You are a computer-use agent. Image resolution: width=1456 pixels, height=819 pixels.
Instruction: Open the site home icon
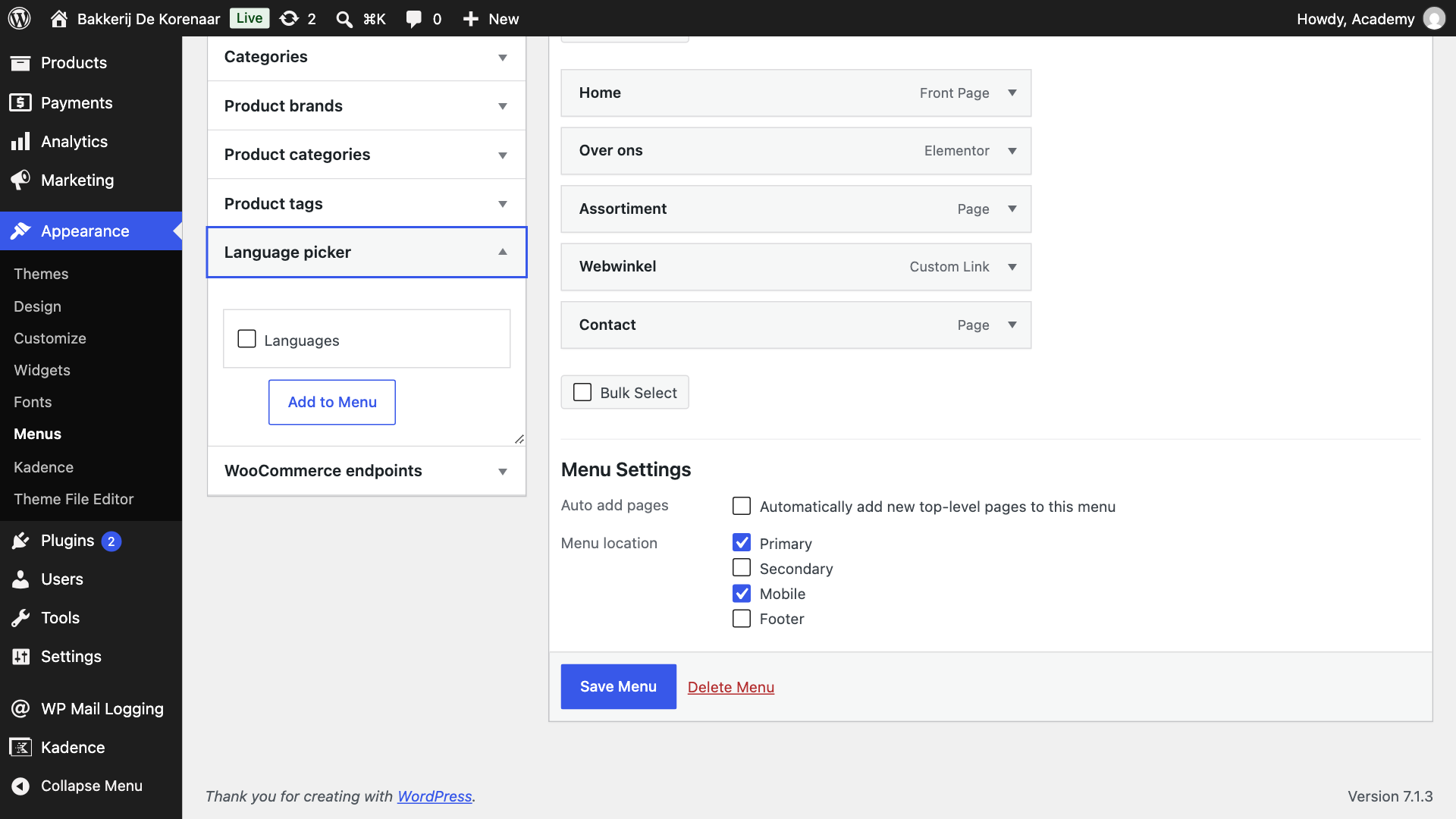coord(58,18)
